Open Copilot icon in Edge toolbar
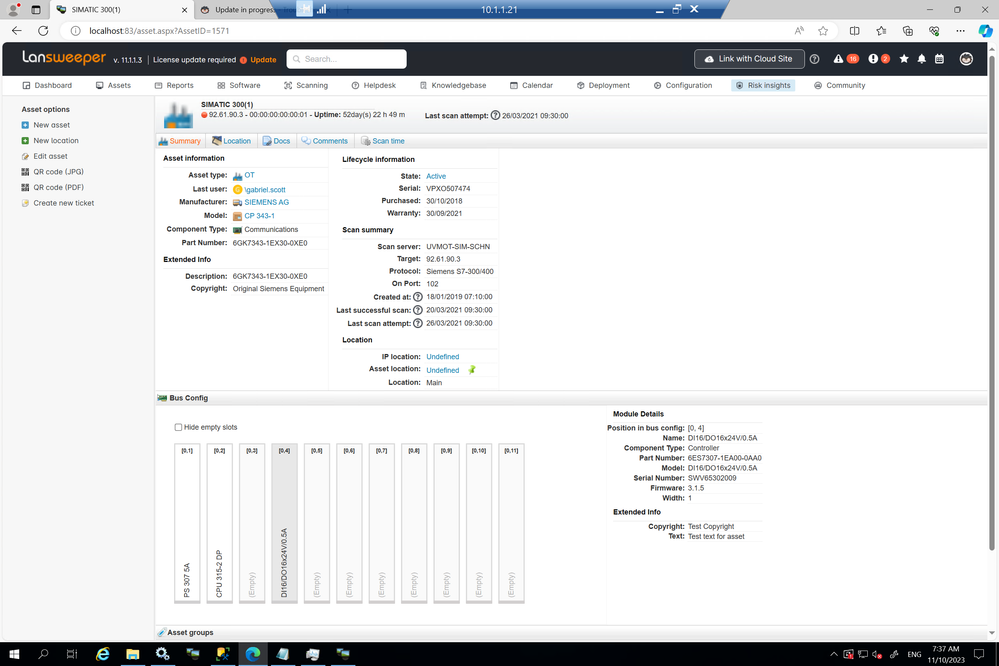 [985, 31]
